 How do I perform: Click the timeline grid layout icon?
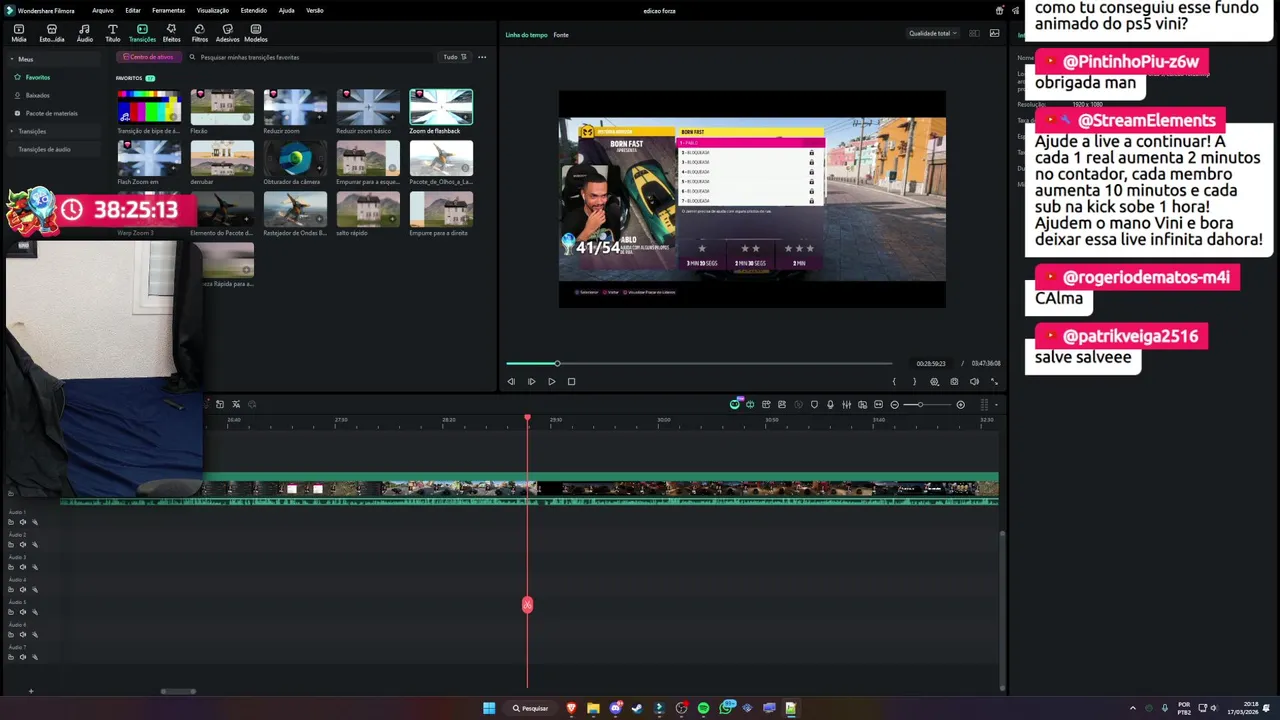[984, 404]
